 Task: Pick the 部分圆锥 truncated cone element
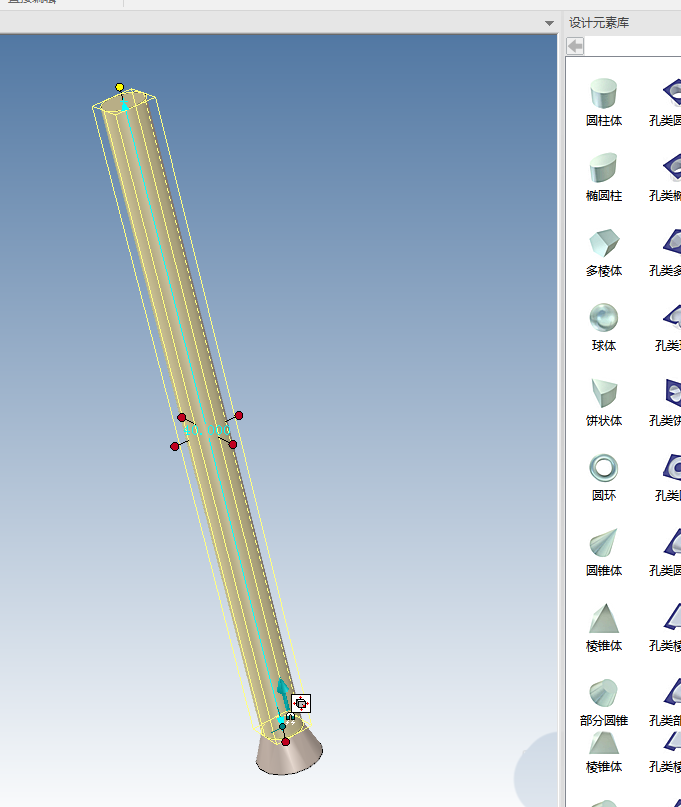(603, 702)
